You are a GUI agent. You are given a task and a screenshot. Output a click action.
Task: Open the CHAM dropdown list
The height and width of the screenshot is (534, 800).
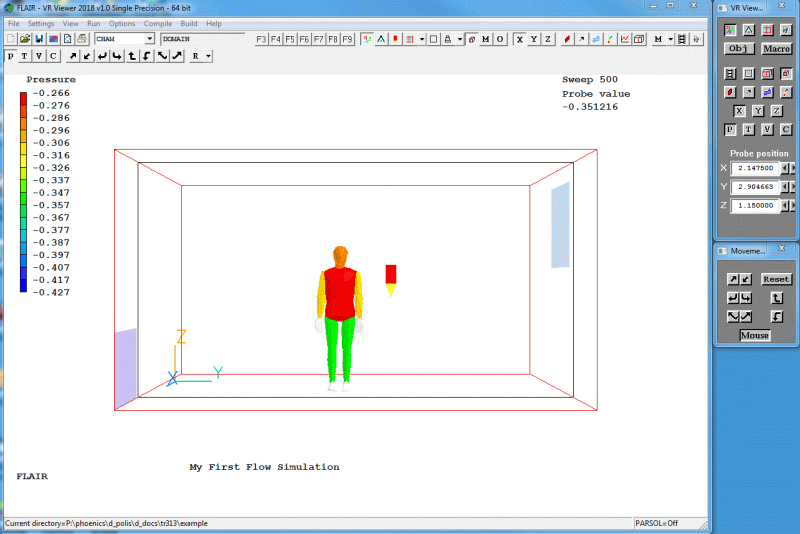click(x=150, y=39)
